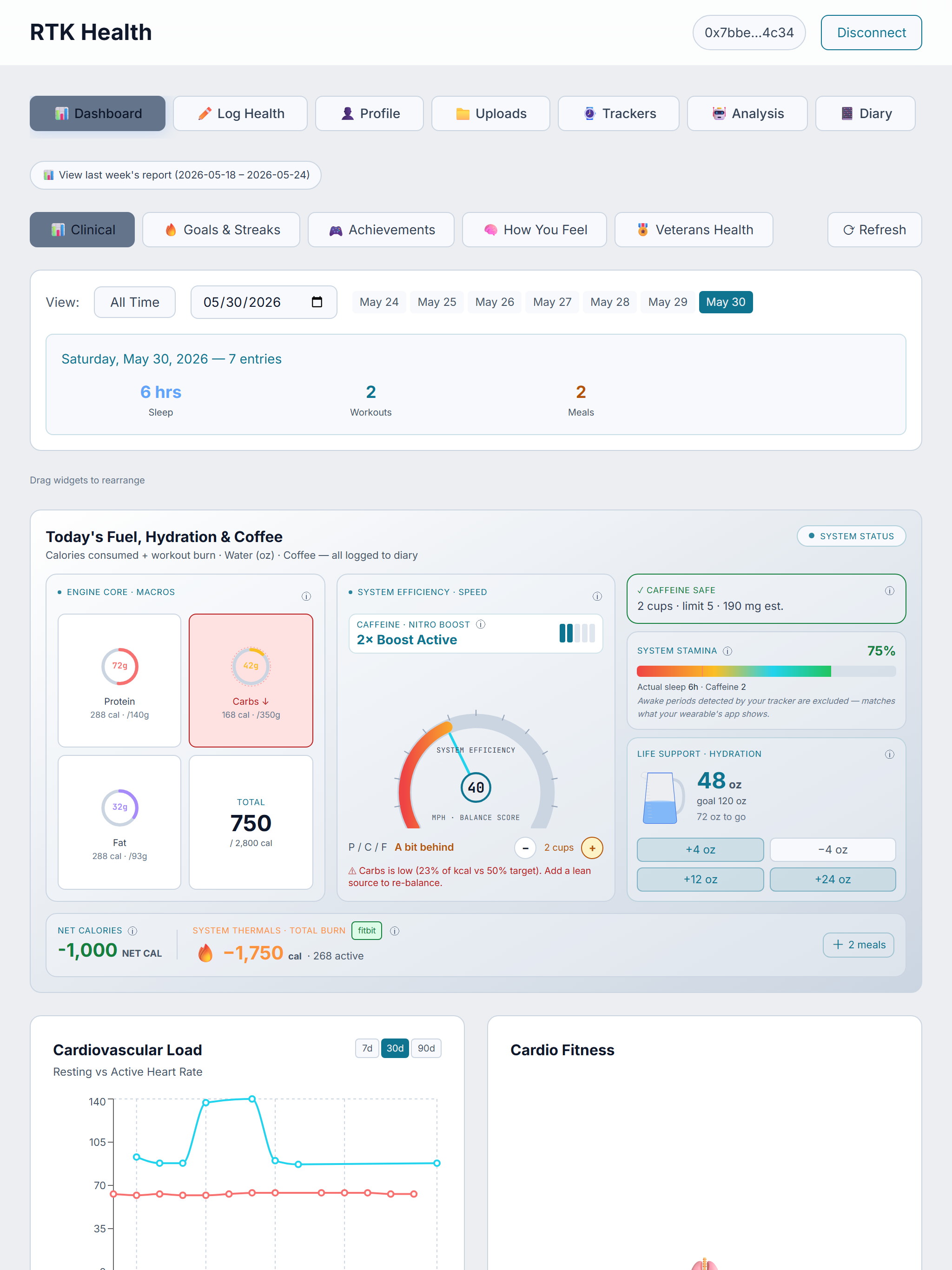Select the May 25 day chip
Viewport: 952px width, 1270px height.
(437, 302)
